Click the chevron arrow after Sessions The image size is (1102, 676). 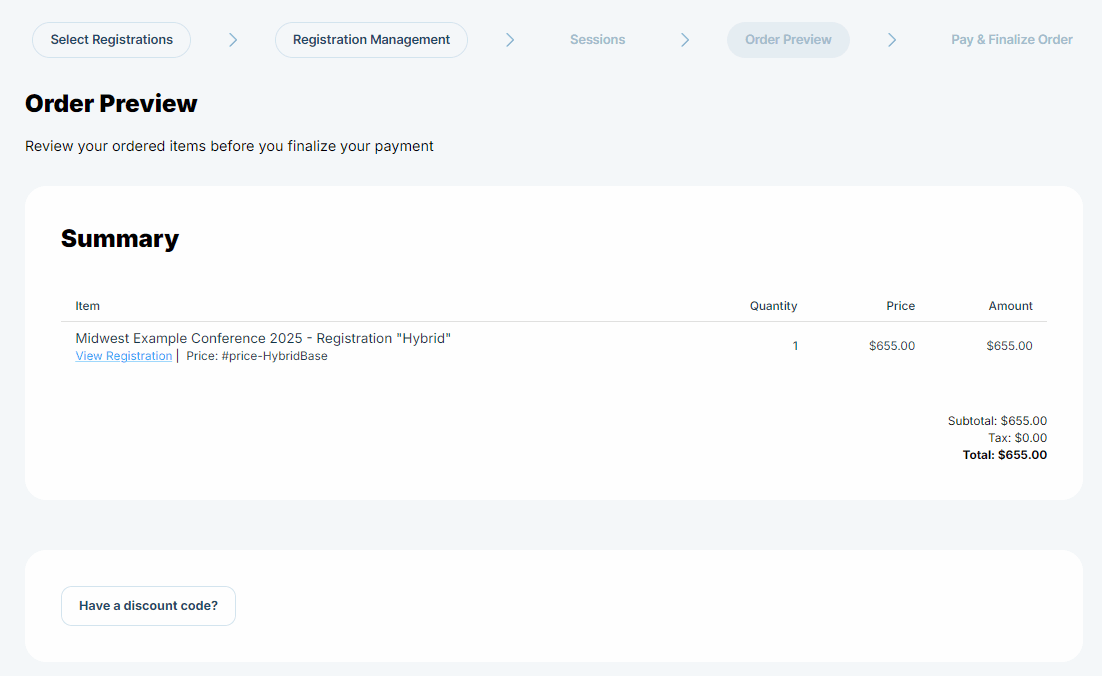[685, 40]
